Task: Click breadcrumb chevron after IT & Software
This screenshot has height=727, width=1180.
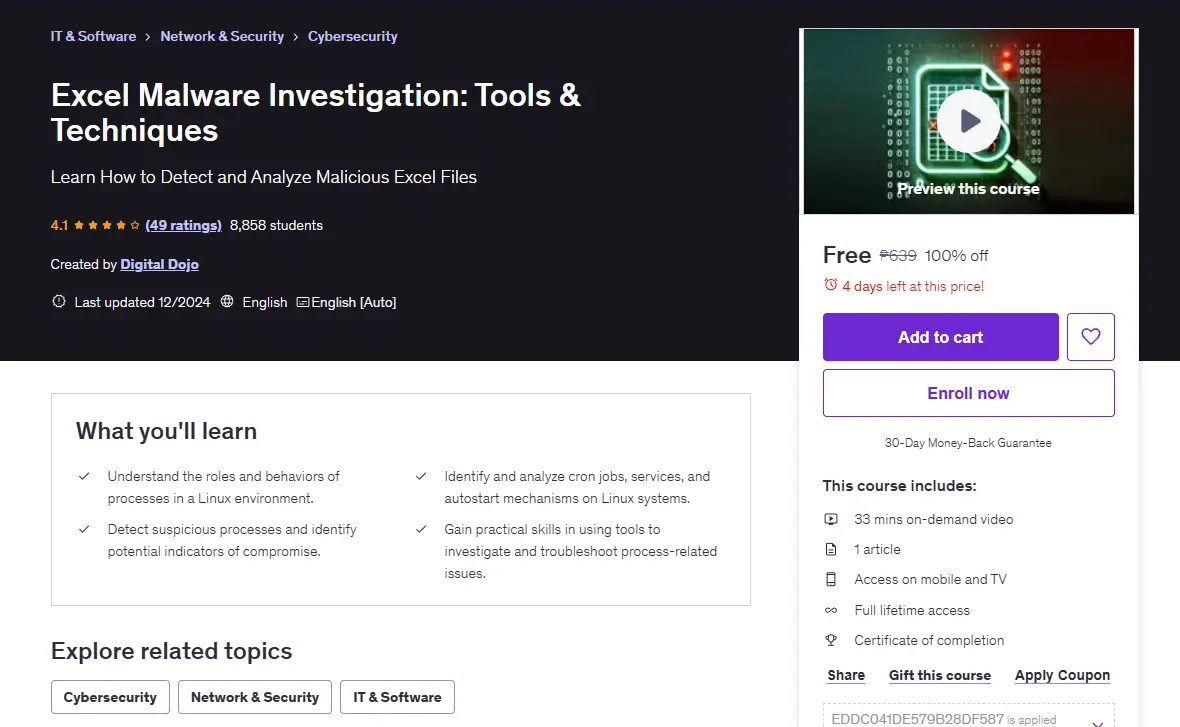Action: 148,37
